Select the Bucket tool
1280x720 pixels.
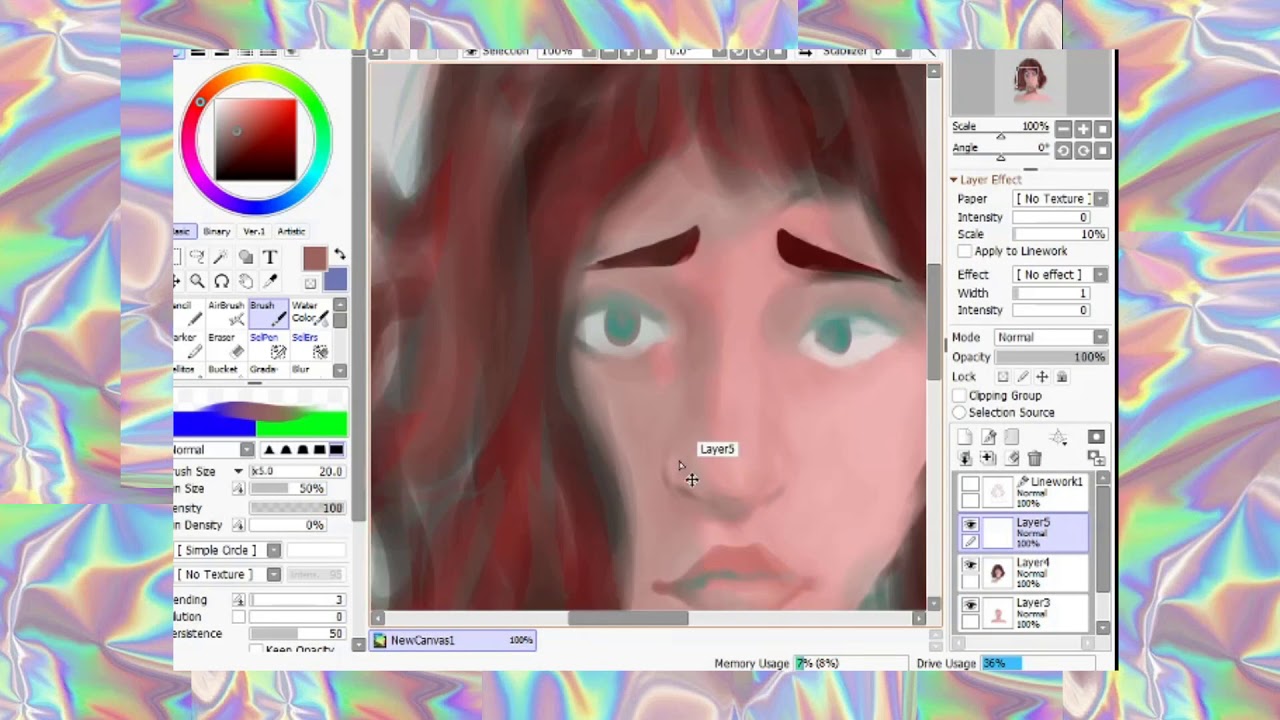227,369
